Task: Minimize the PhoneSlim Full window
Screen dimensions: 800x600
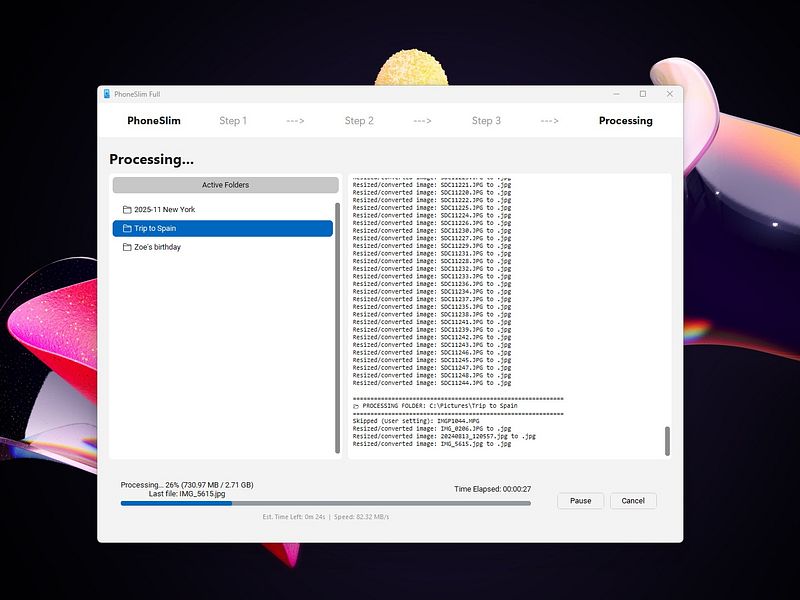Action: 617,94
